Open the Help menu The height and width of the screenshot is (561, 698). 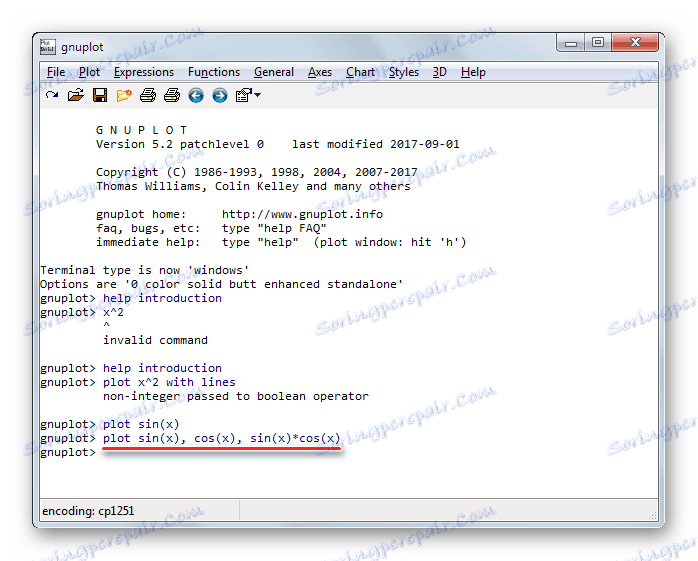click(x=473, y=72)
